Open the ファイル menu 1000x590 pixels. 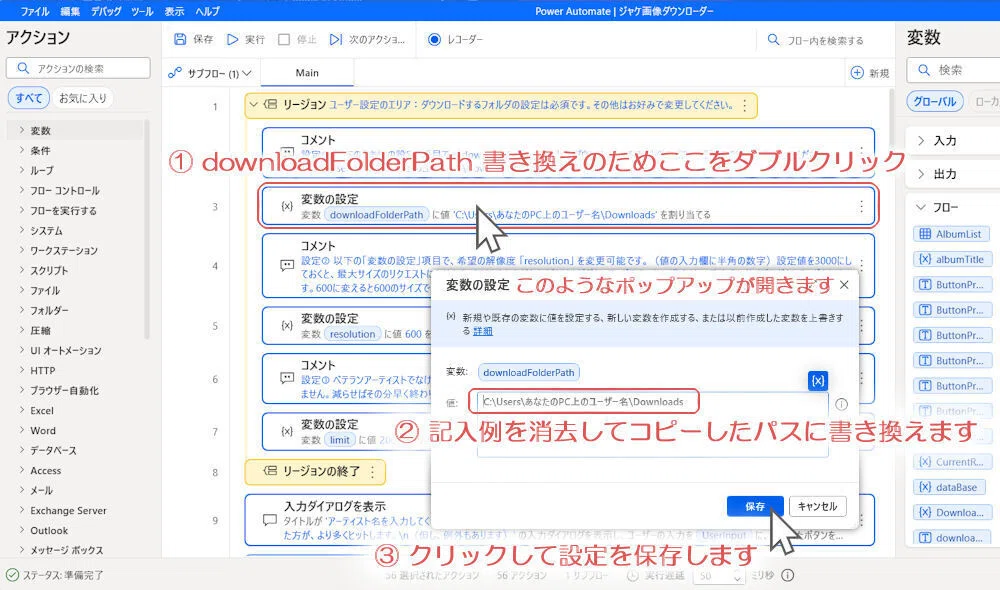pyautogui.click(x=35, y=11)
